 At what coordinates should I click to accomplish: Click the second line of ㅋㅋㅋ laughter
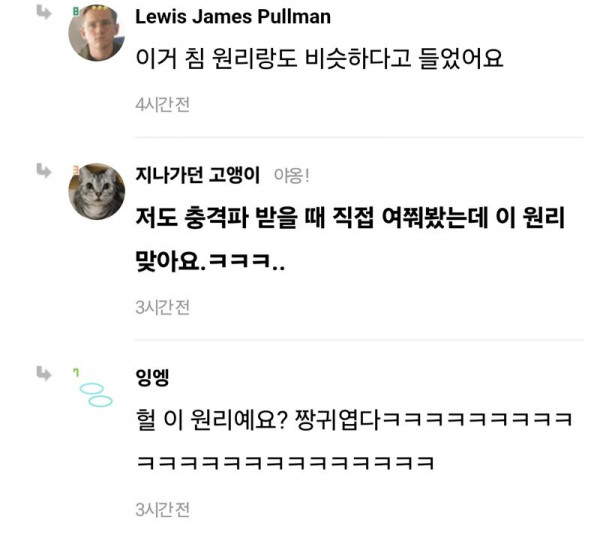pos(285,463)
